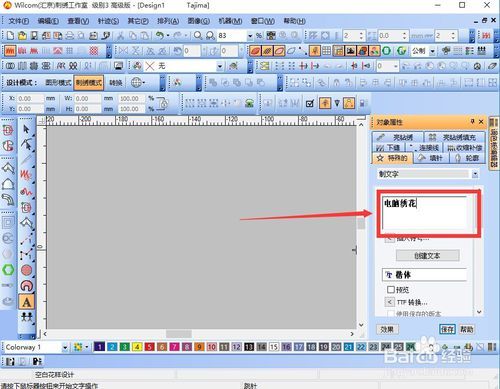Viewport: 500px width, 389px height.
Task: Toggle the show grid icon
Action: coord(326,51)
